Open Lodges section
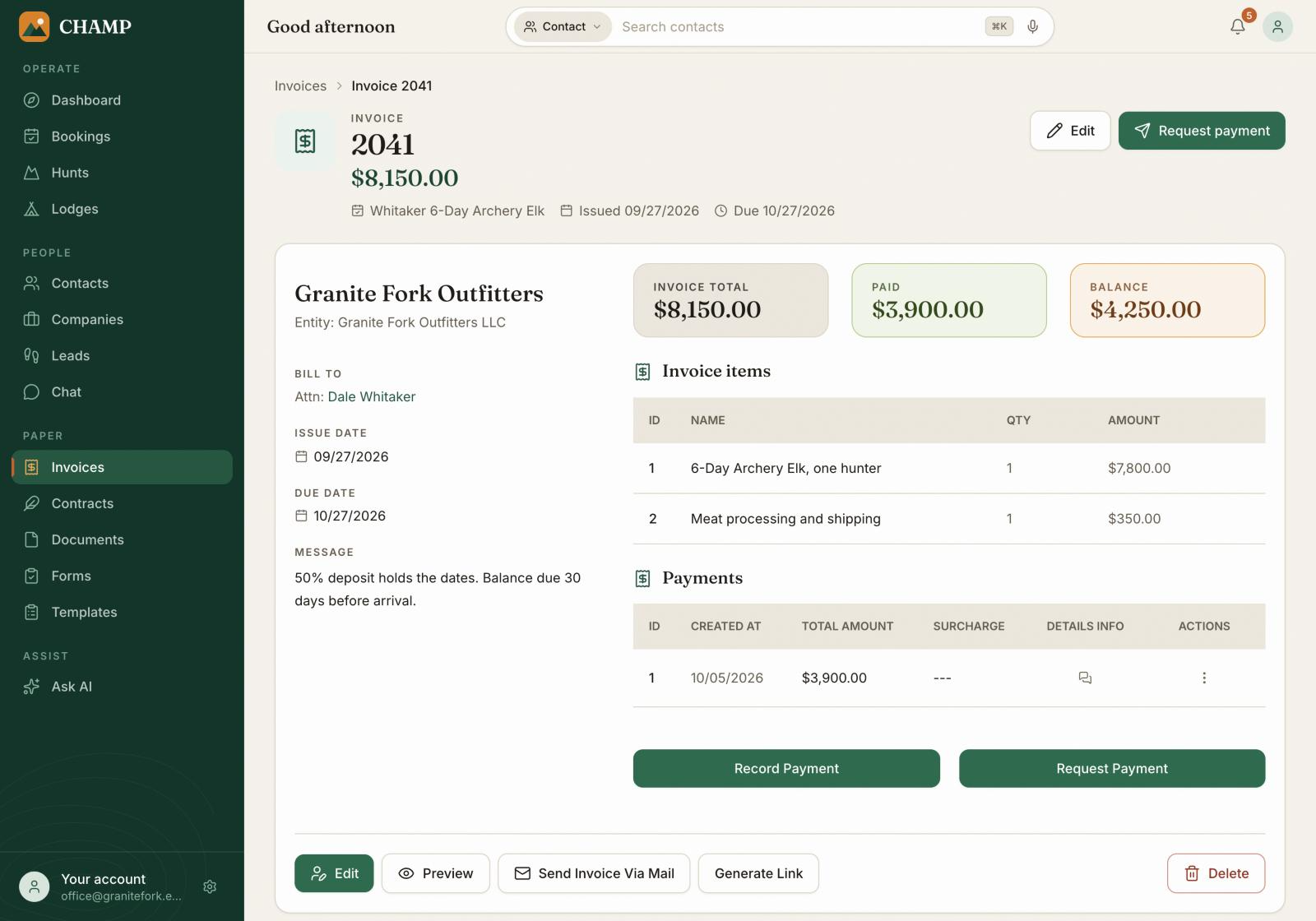Image resolution: width=1316 pixels, height=921 pixels. pyautogui.click(x=122, y=209)
